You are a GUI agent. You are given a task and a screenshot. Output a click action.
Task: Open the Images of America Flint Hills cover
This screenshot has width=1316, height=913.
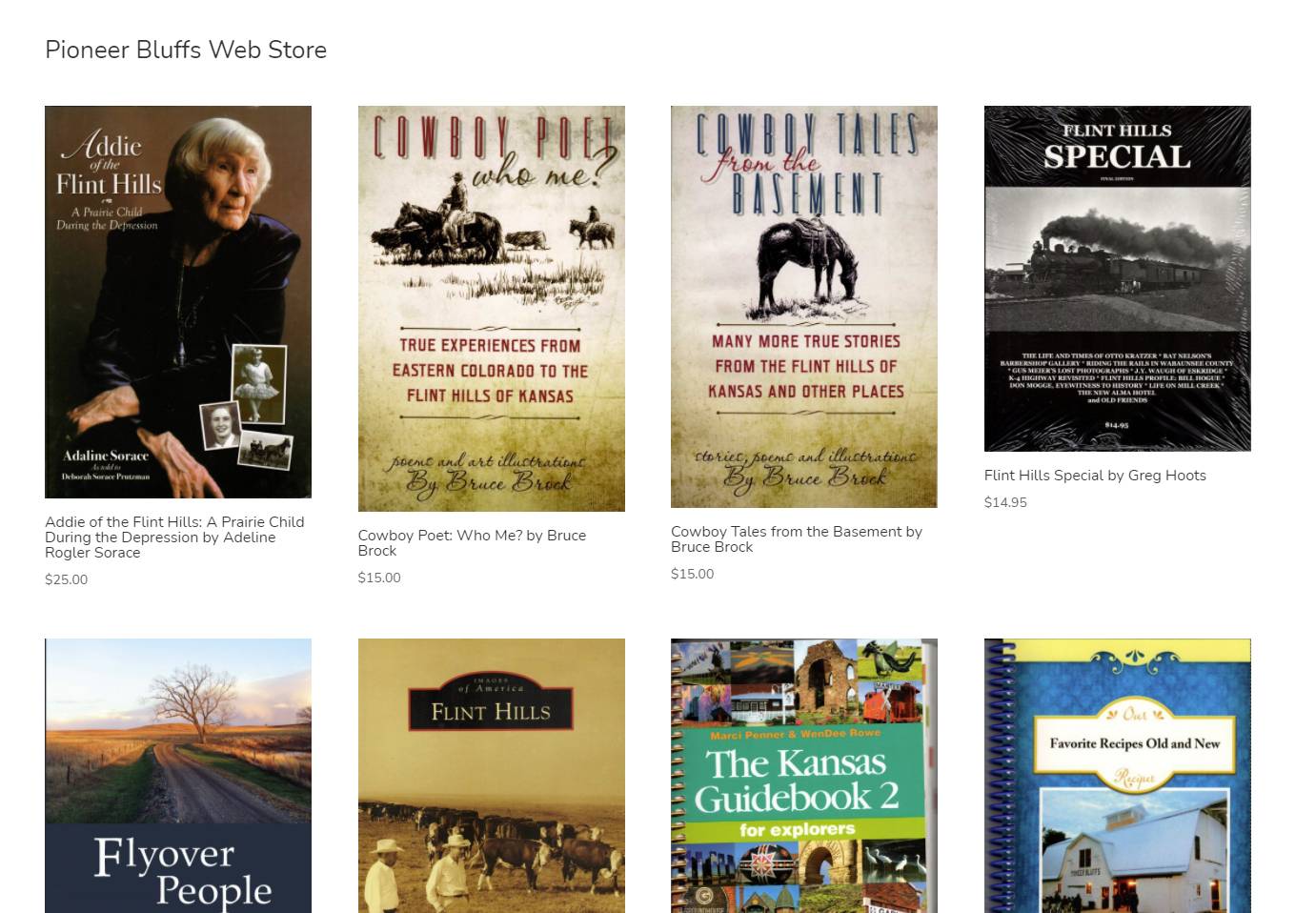coord(492,776)
